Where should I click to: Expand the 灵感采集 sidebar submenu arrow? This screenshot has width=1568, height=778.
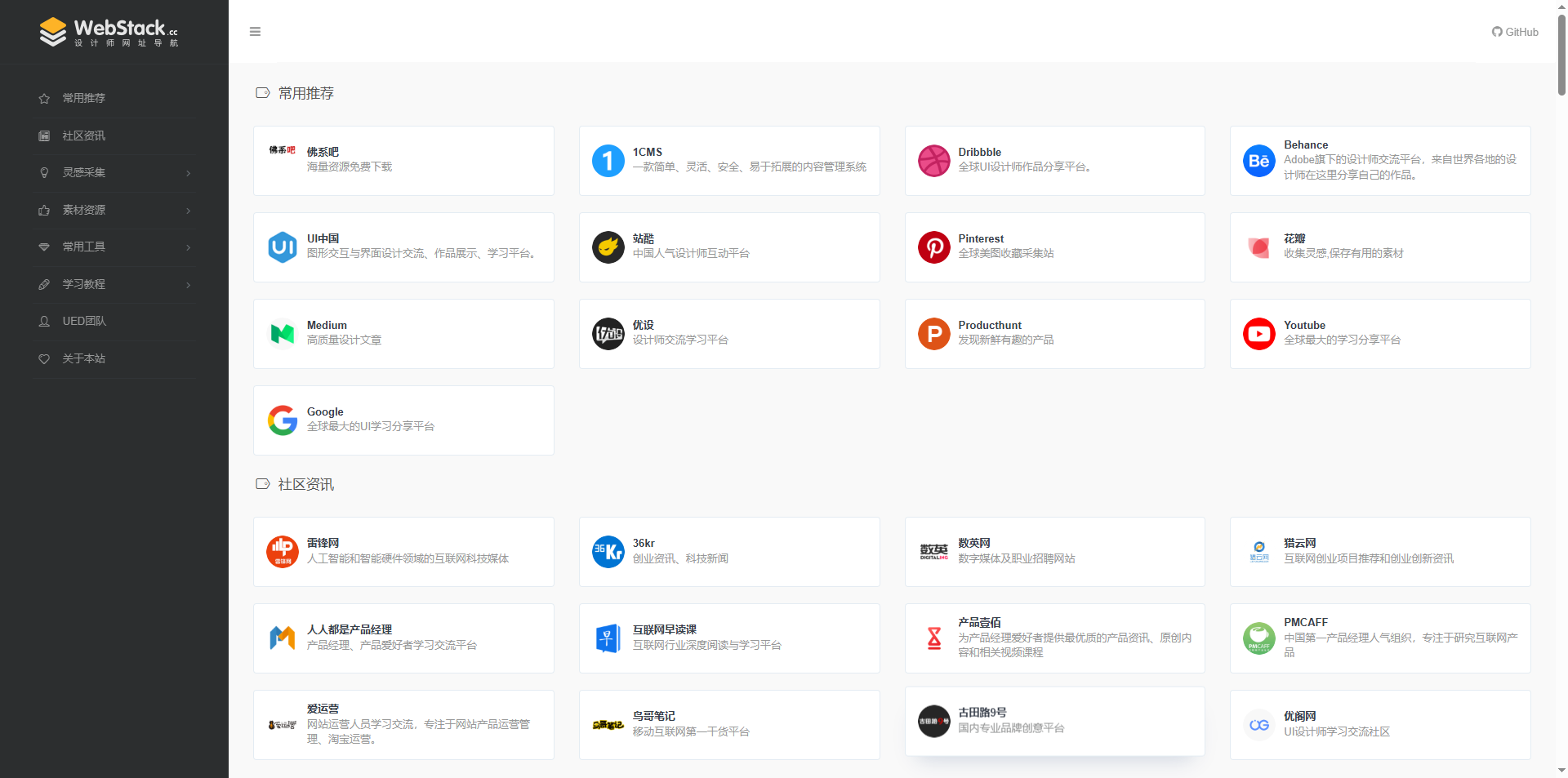(189, 173)
